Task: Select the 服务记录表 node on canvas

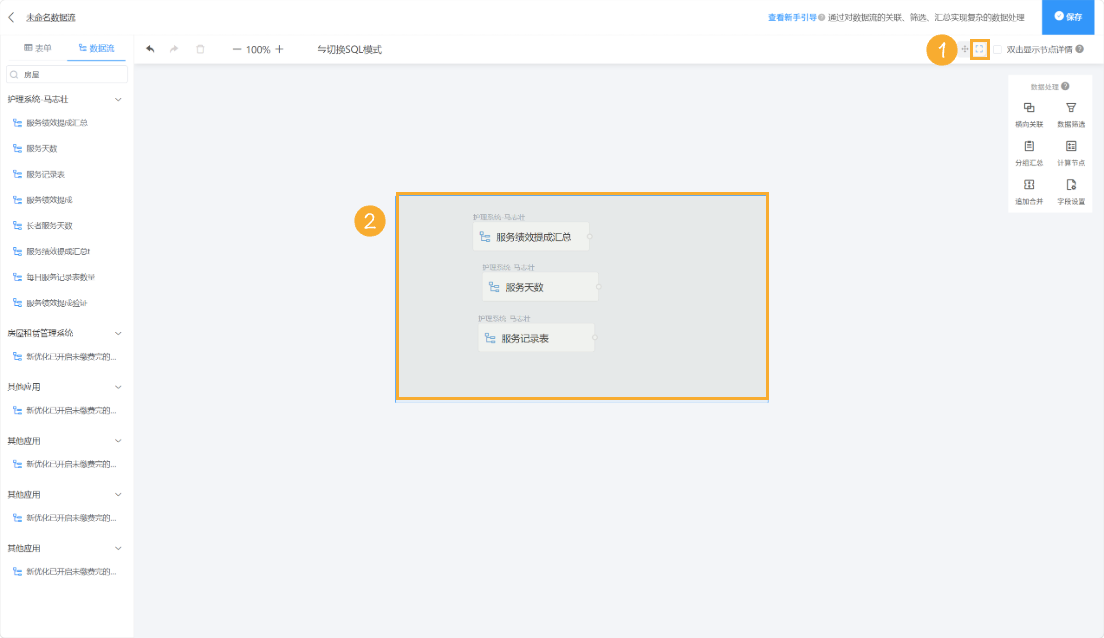Action: click(536, 338)
